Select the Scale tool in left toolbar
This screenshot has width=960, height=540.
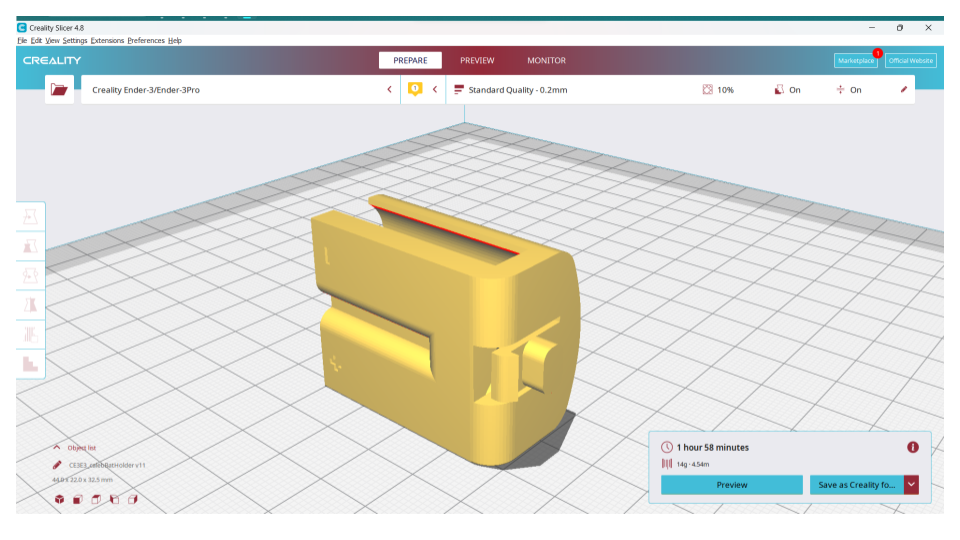click(30, 246)
